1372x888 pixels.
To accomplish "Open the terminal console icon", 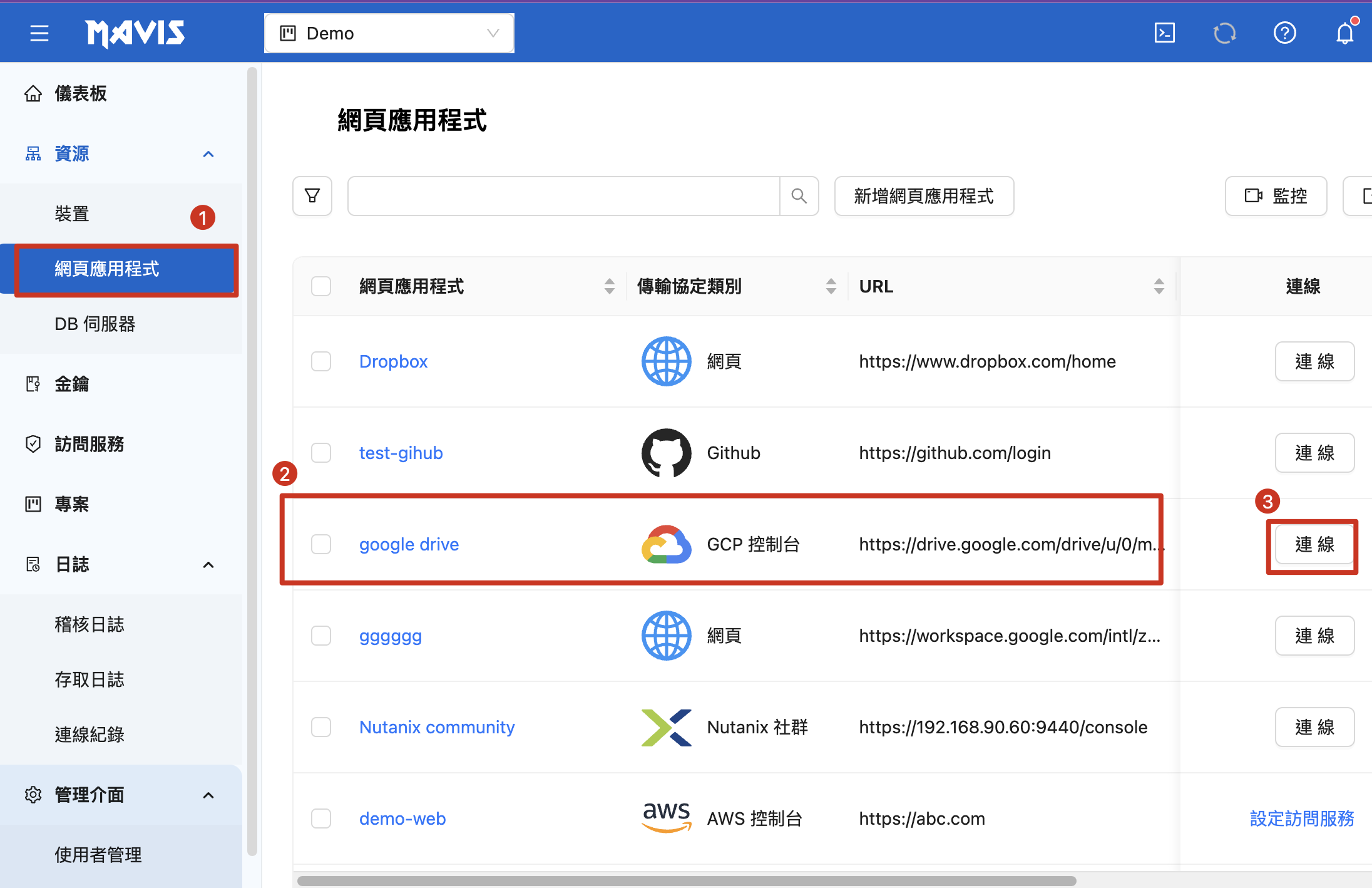I will (1164, 33).
